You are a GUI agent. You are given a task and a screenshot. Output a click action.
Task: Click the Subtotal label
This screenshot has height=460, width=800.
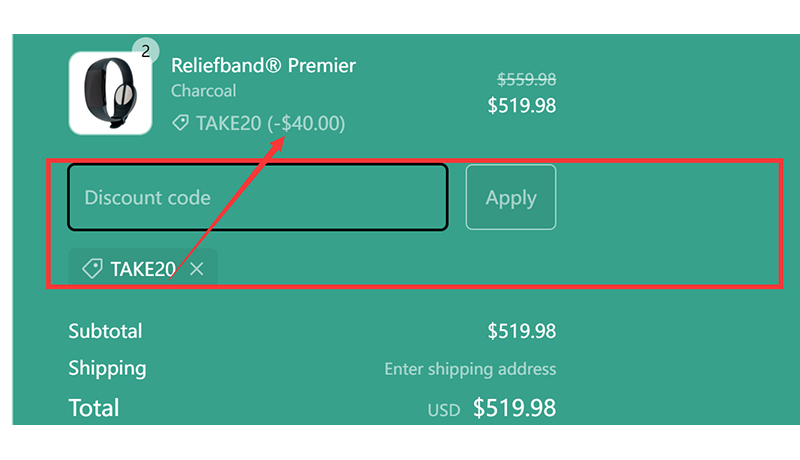click(x=105, y=331)
